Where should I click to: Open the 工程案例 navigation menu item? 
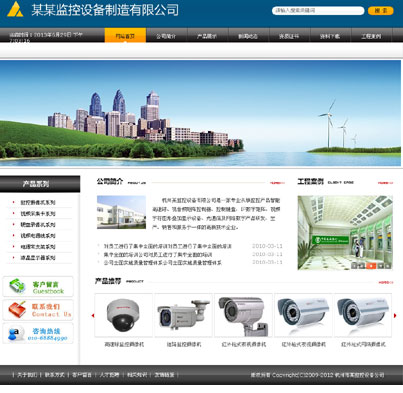click(371, 36)
